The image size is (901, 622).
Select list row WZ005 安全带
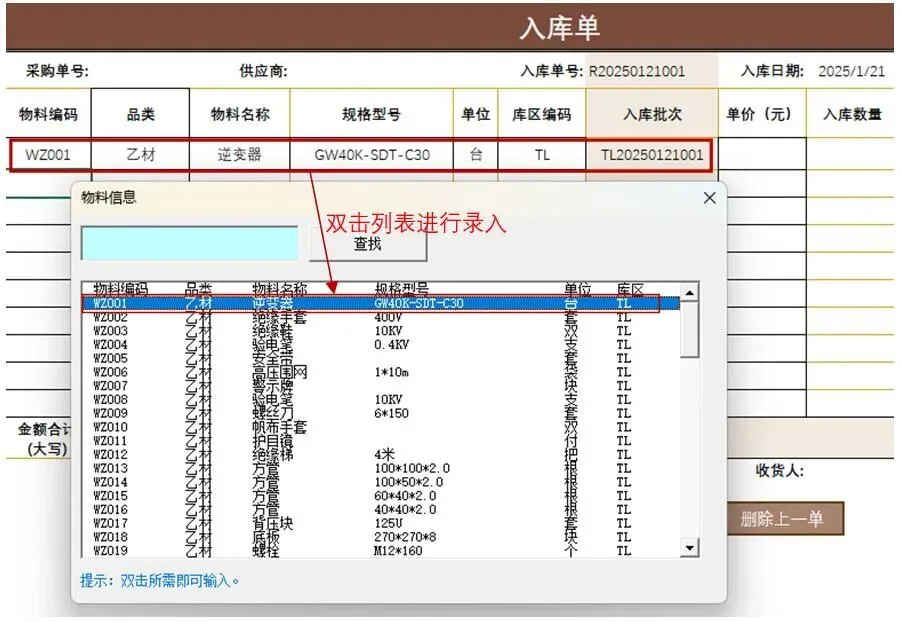coord(380,358)
